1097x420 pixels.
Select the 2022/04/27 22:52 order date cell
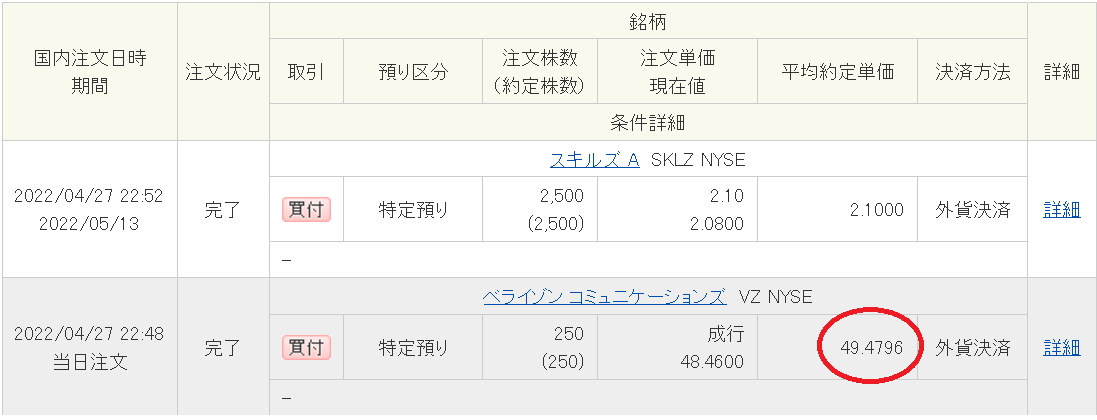[89, 197]
